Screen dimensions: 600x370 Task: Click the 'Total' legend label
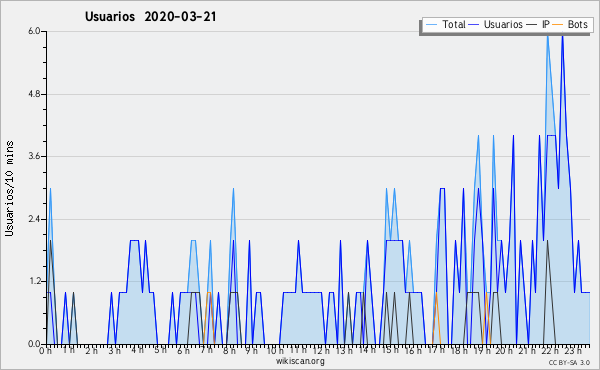tap(454, 24)
